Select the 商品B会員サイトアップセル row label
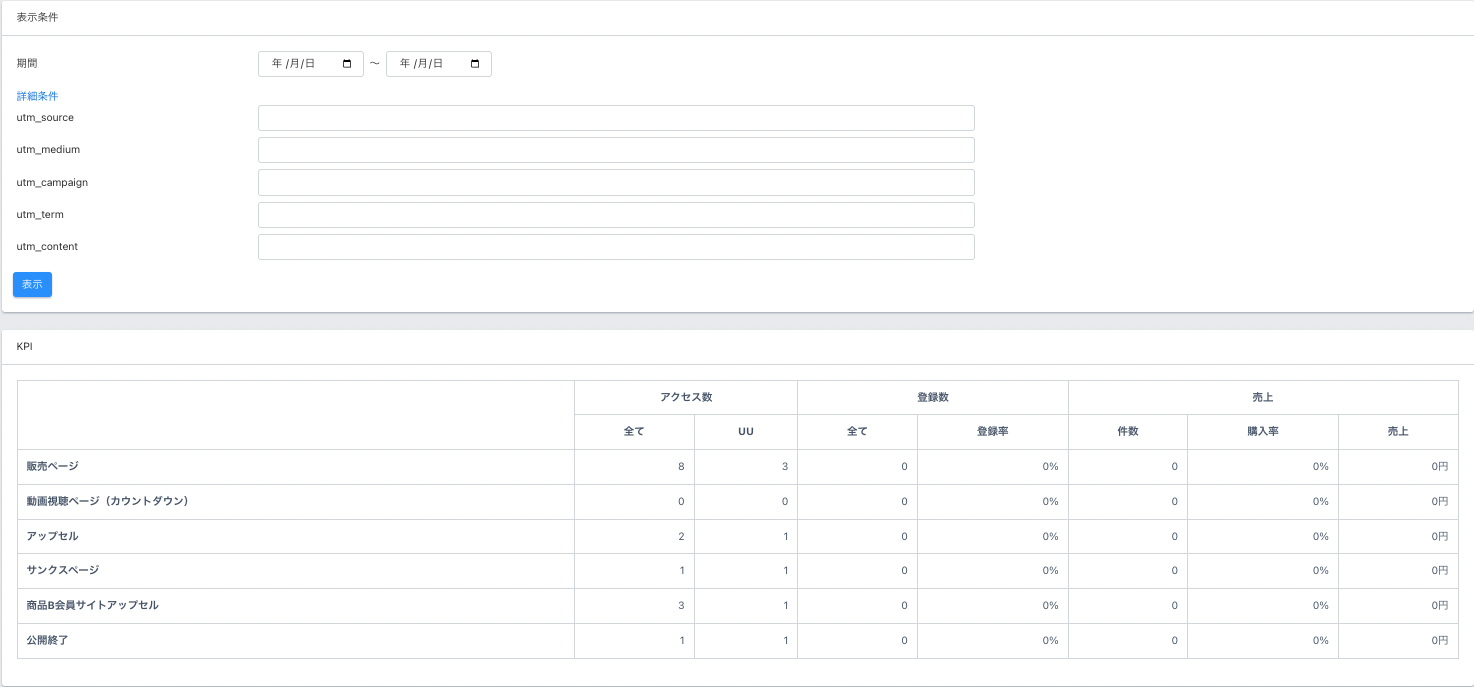Viewport: 1474px width, 687px height. click(x=92, y=605)
